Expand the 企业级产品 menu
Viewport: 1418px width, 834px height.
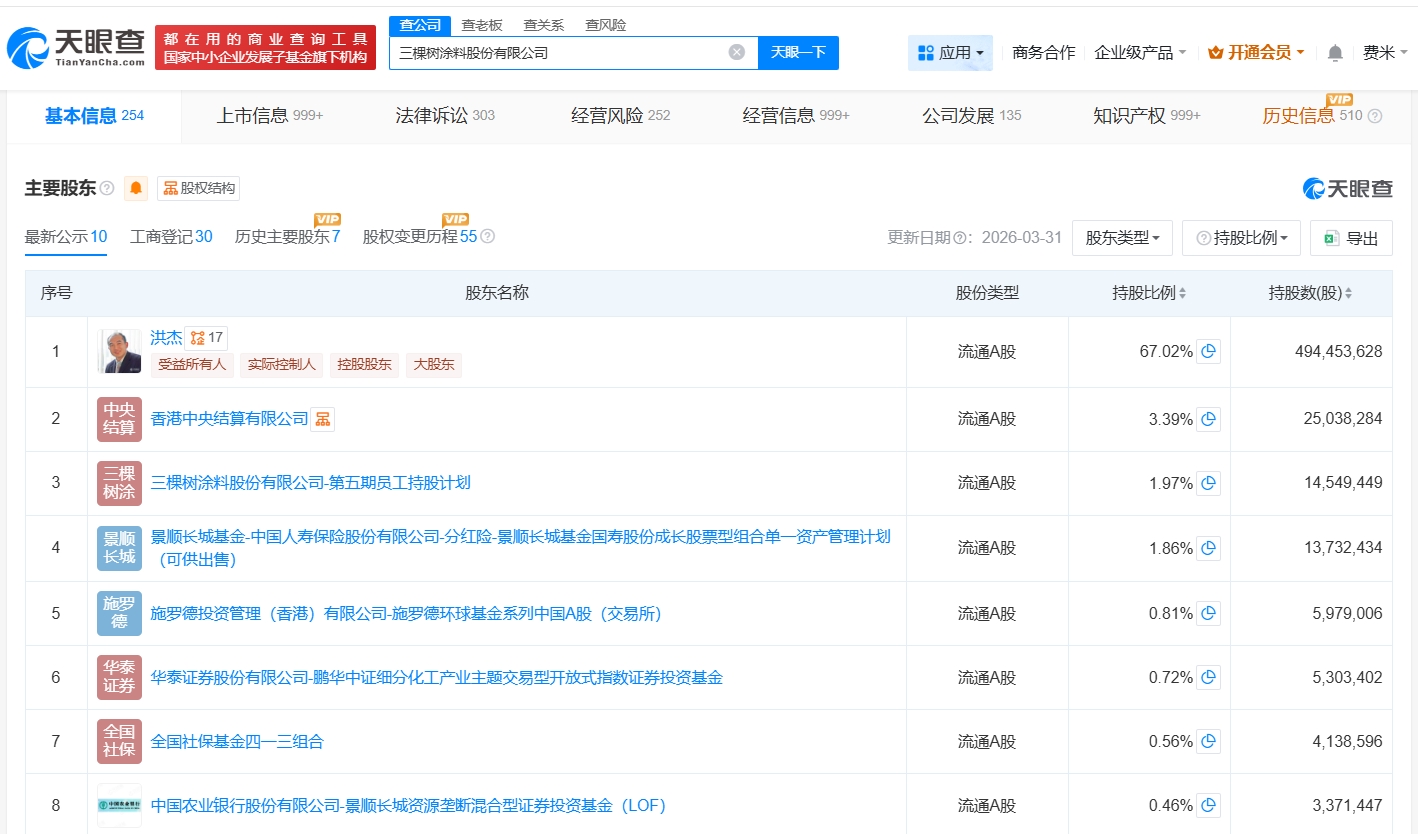1140,53
